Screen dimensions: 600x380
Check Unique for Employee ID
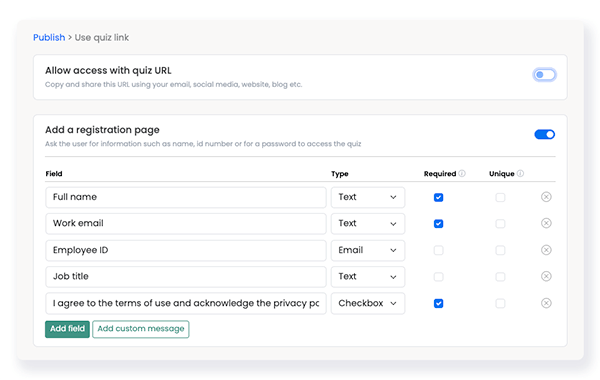pyautogui.click(x=500, y=250)
